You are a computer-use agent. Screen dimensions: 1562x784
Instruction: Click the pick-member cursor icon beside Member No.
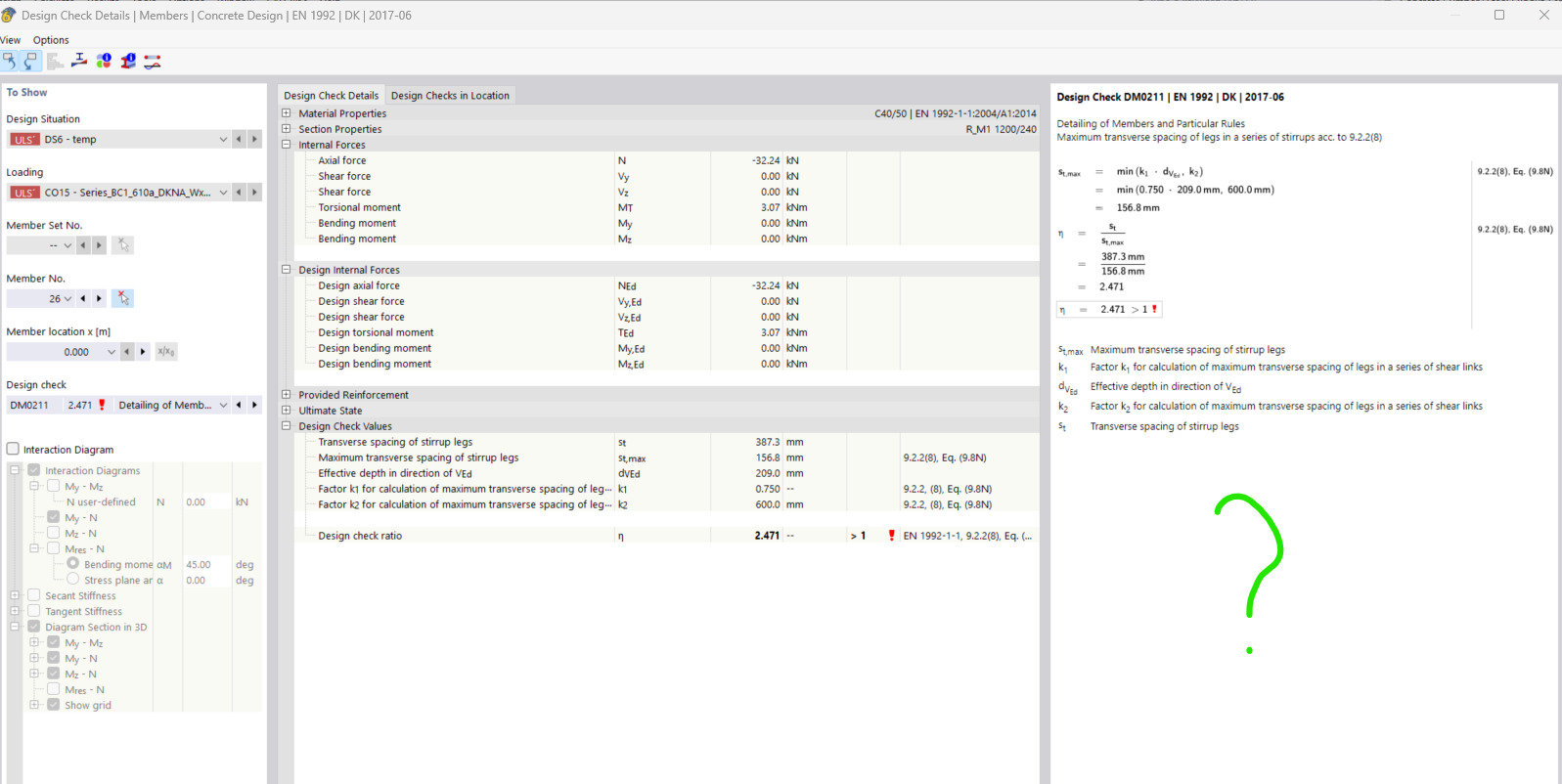pyautogui.click(x=123, y=298)
